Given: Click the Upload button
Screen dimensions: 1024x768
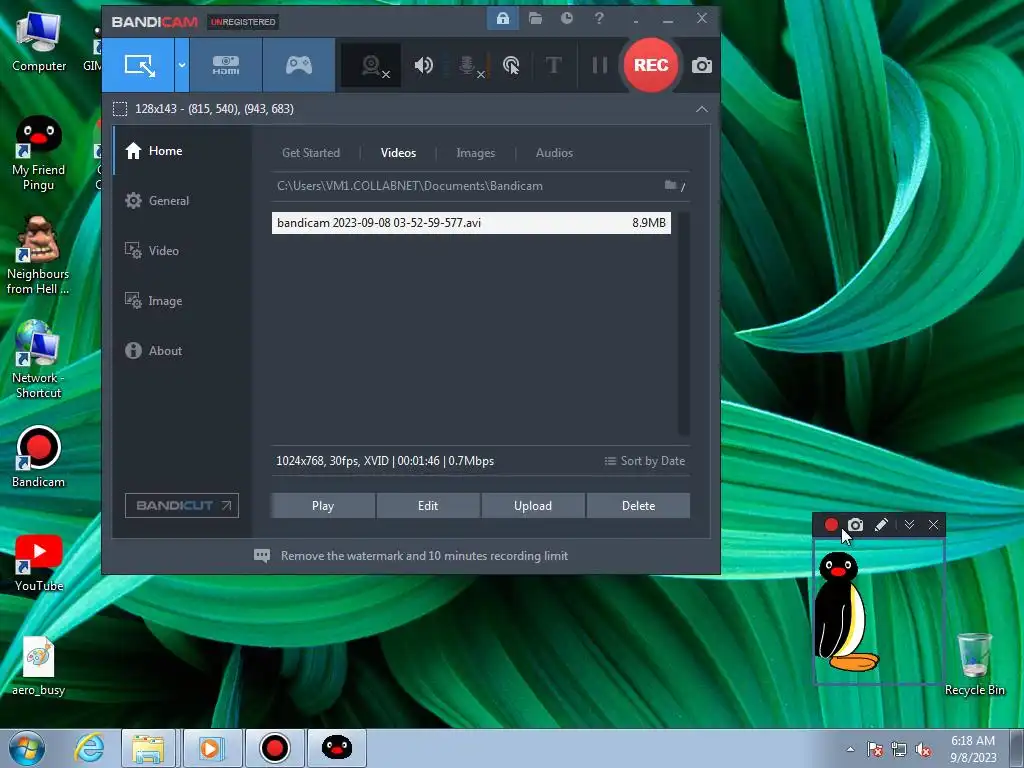Looking at the screenshot, I should click(x=533, y=505).
